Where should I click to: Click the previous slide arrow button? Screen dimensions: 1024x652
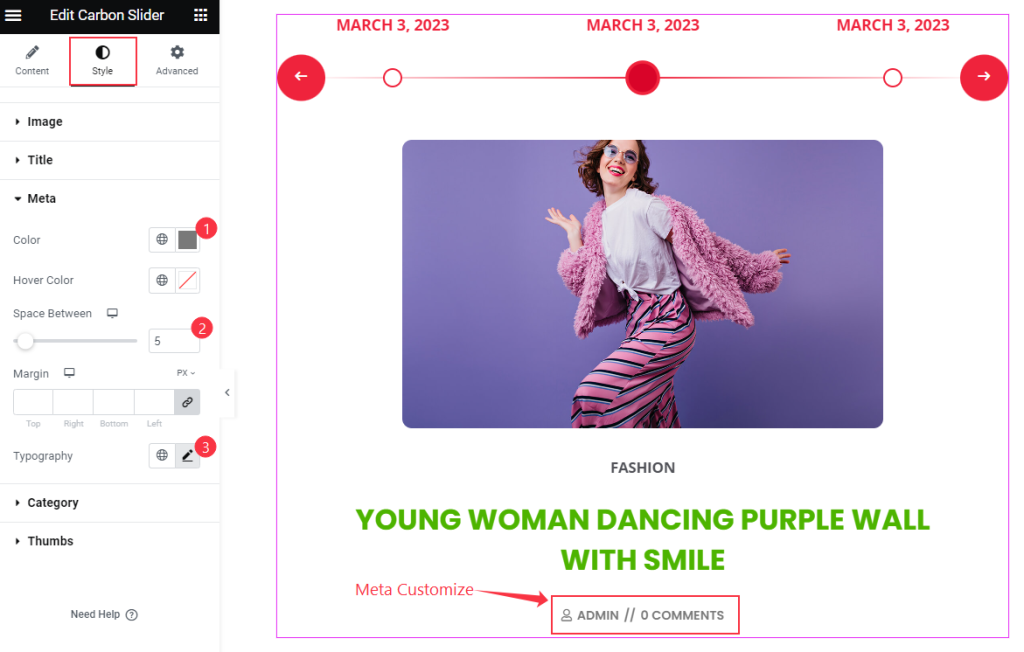tap(301, 77)
